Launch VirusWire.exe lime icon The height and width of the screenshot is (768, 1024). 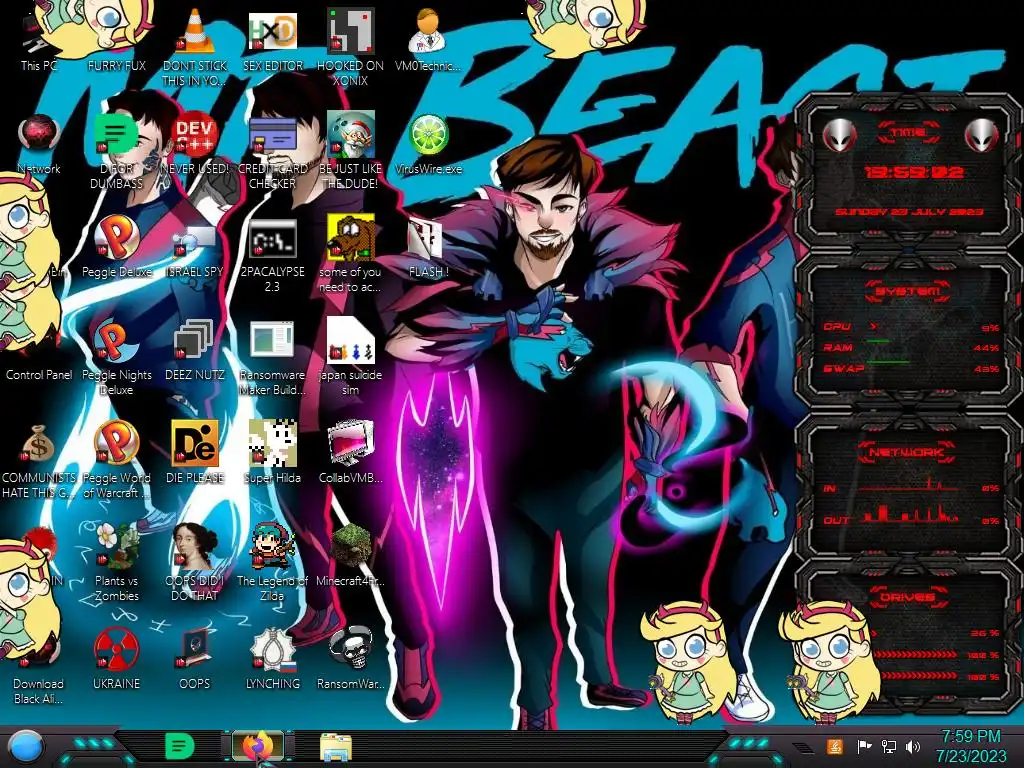click(x=428, y=135)
